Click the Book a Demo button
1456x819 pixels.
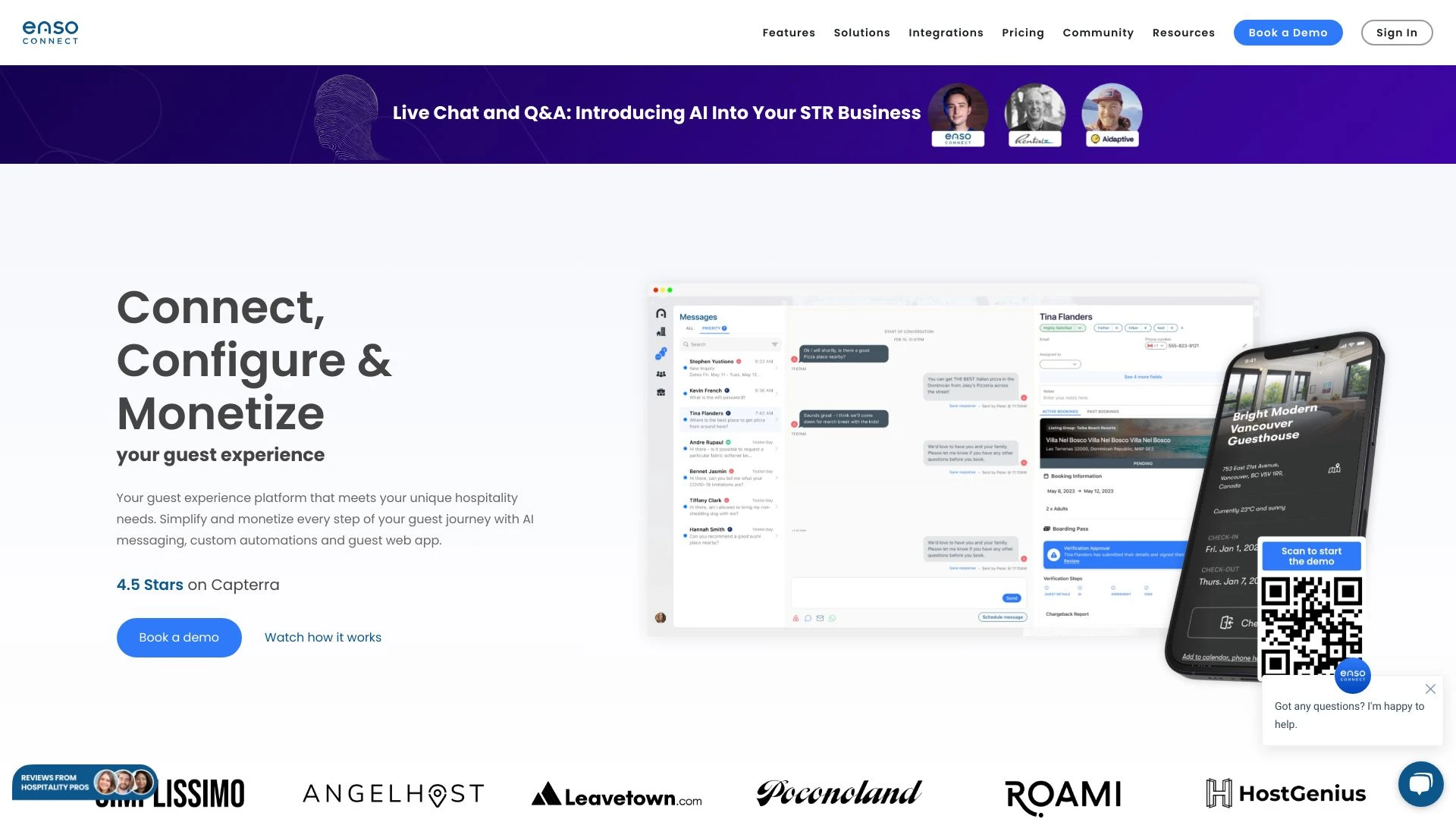click(1288, 32)
